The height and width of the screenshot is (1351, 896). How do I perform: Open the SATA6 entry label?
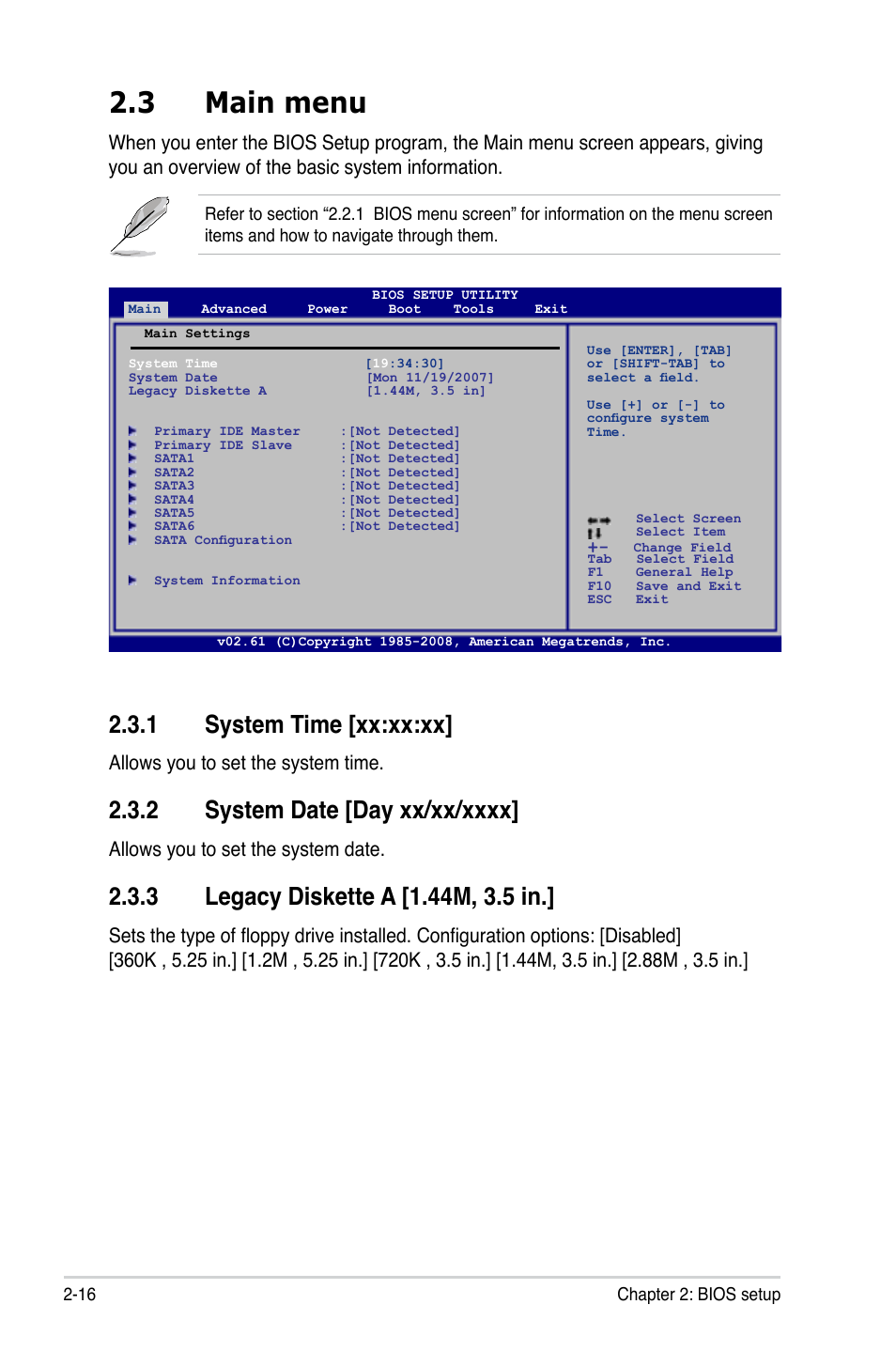tap(174, 526)
